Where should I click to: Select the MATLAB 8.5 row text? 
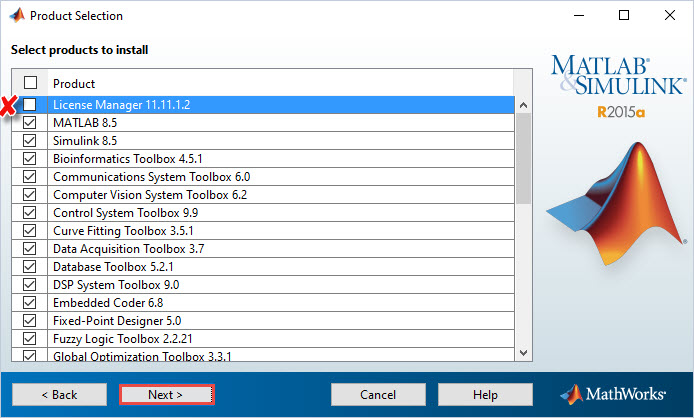85,123
